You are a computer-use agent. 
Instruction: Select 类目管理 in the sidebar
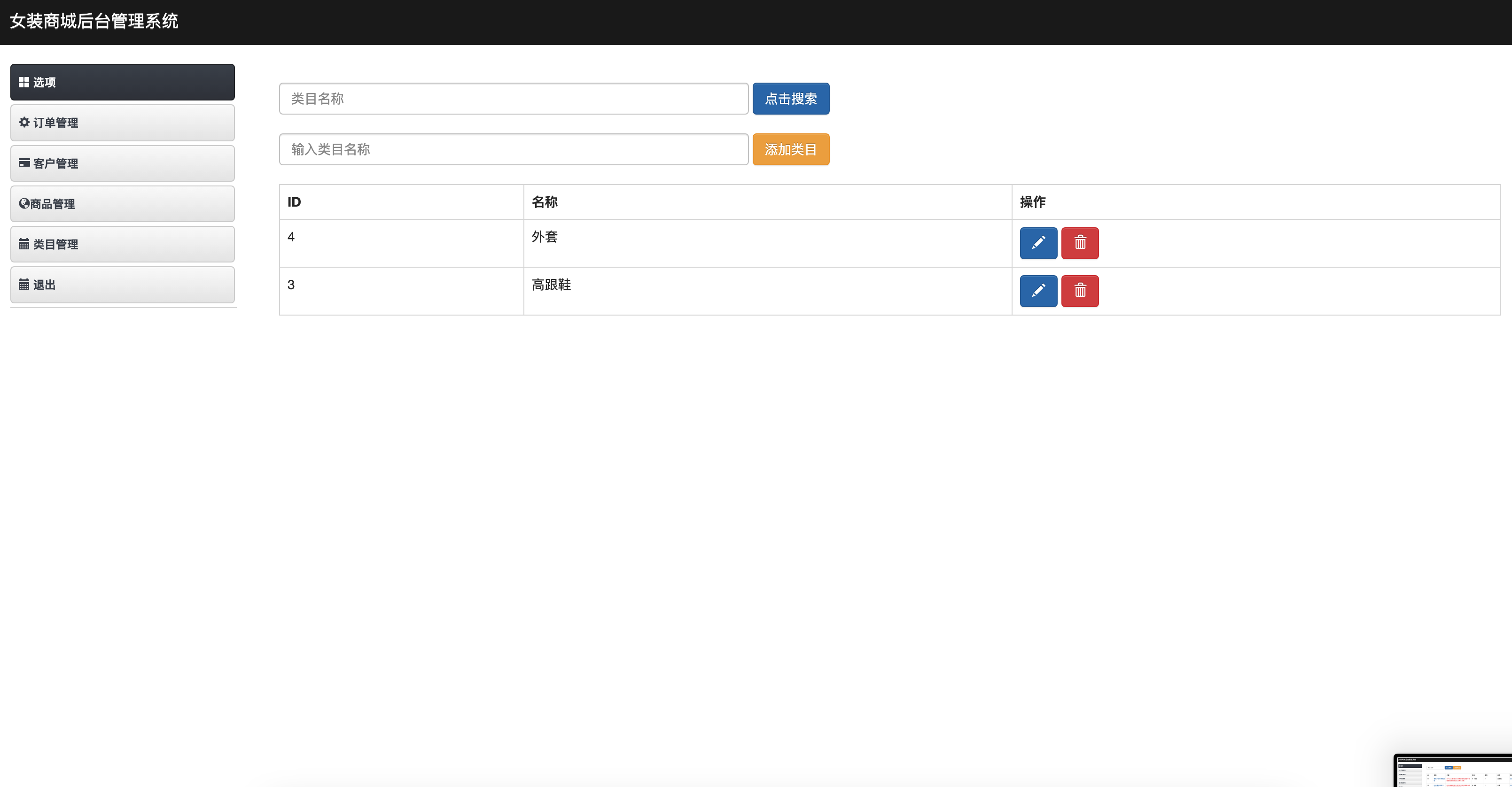click(x=122, y=245)
